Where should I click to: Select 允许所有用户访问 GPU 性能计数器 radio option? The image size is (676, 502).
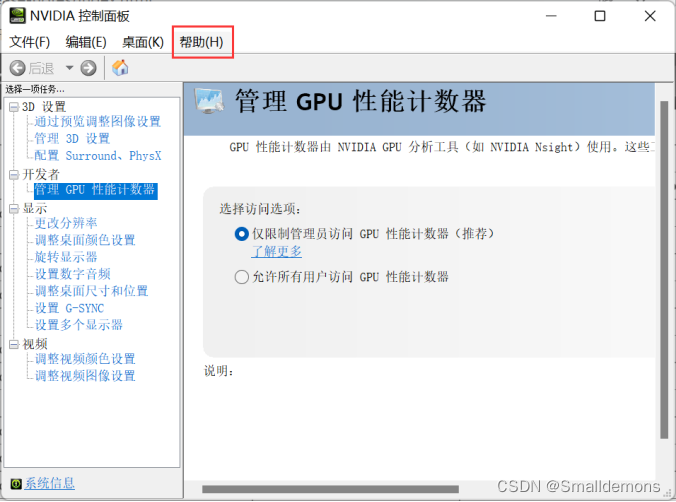pyautogui.click(x=241, y=277)
